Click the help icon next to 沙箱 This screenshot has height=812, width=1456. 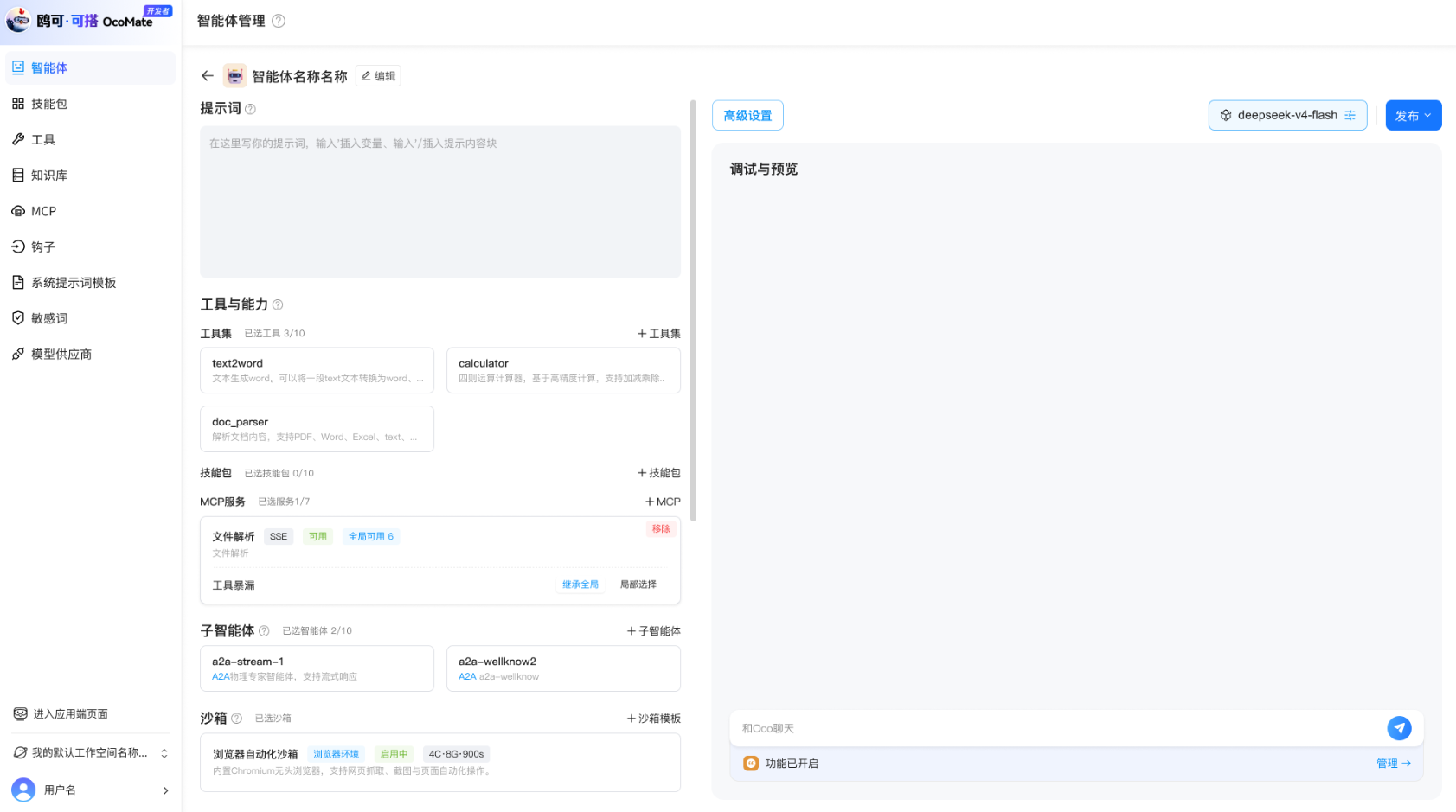tap(236, 719)
